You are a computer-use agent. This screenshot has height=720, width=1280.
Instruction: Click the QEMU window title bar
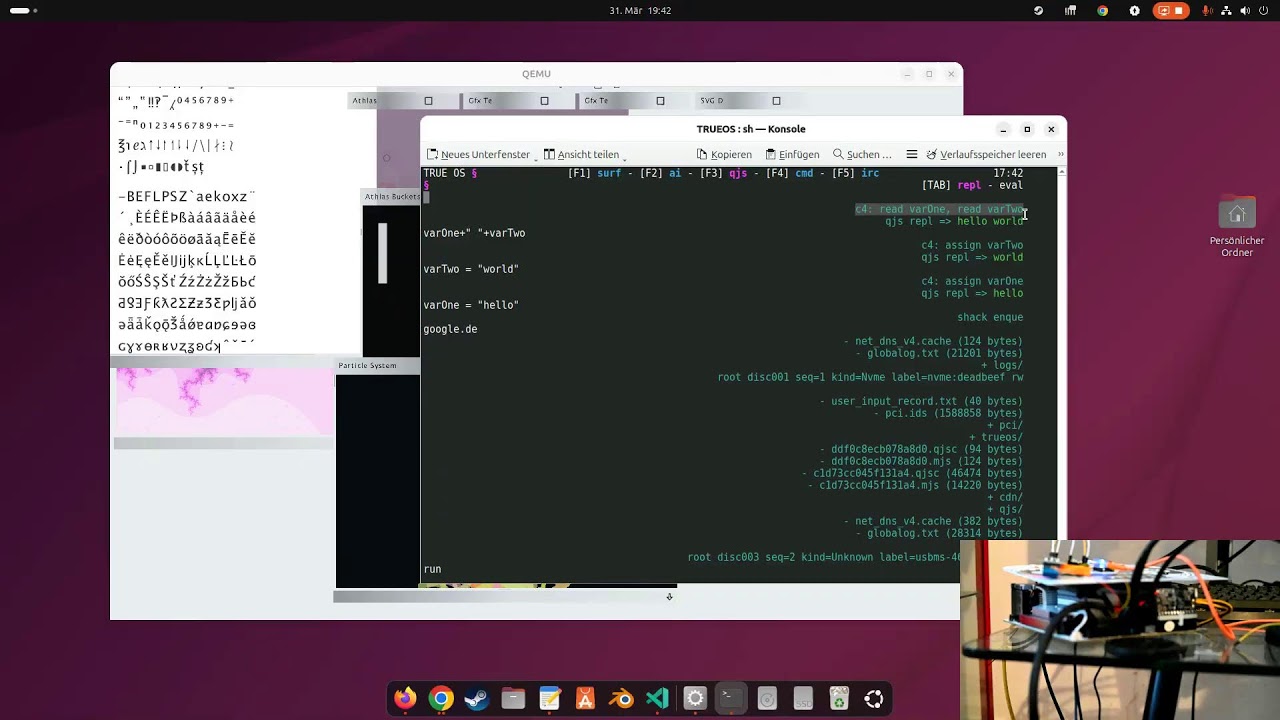coord(536,74)
